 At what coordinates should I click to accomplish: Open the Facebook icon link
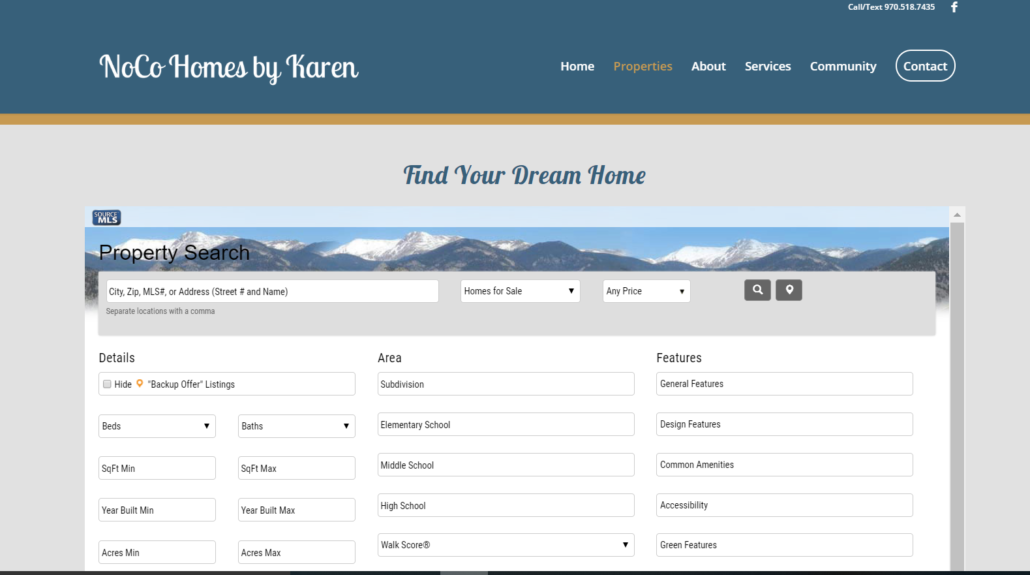click(x=954, y=7)
